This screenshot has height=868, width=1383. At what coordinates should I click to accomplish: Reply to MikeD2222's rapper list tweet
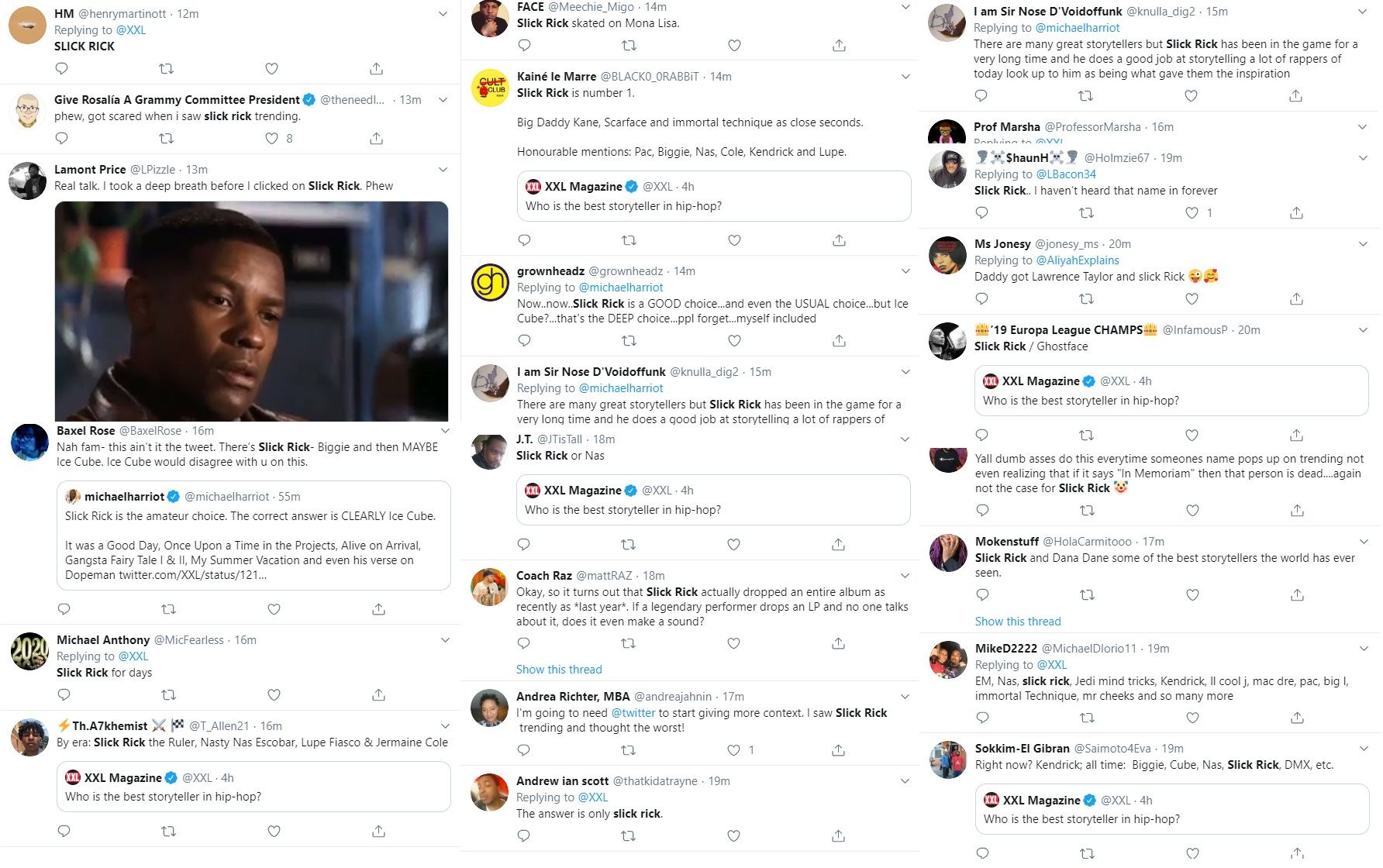pos(982,718)
